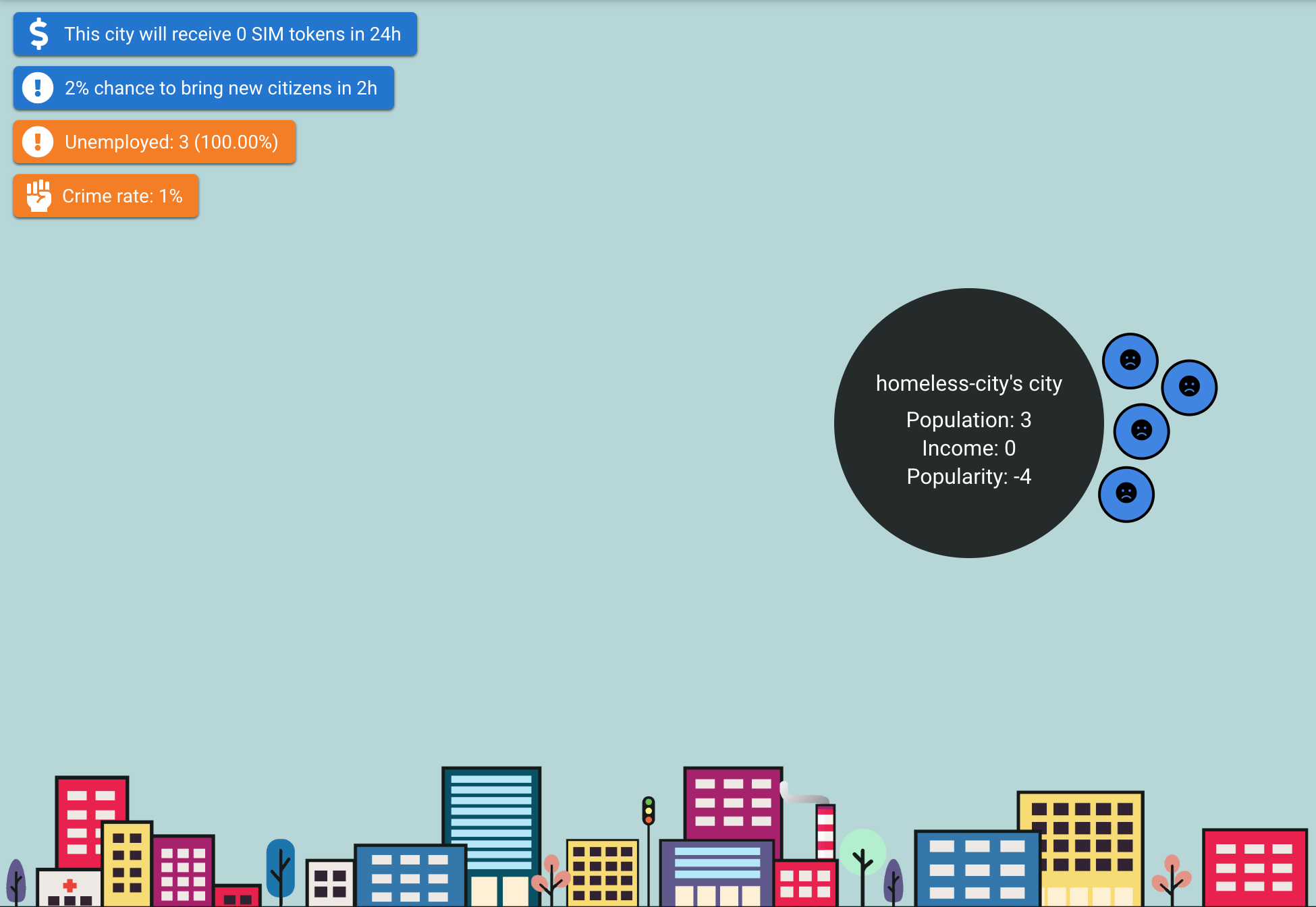Click the orange unemployment exclamation icon
This screenshot has height=907, width=1316.
(38, 142)
